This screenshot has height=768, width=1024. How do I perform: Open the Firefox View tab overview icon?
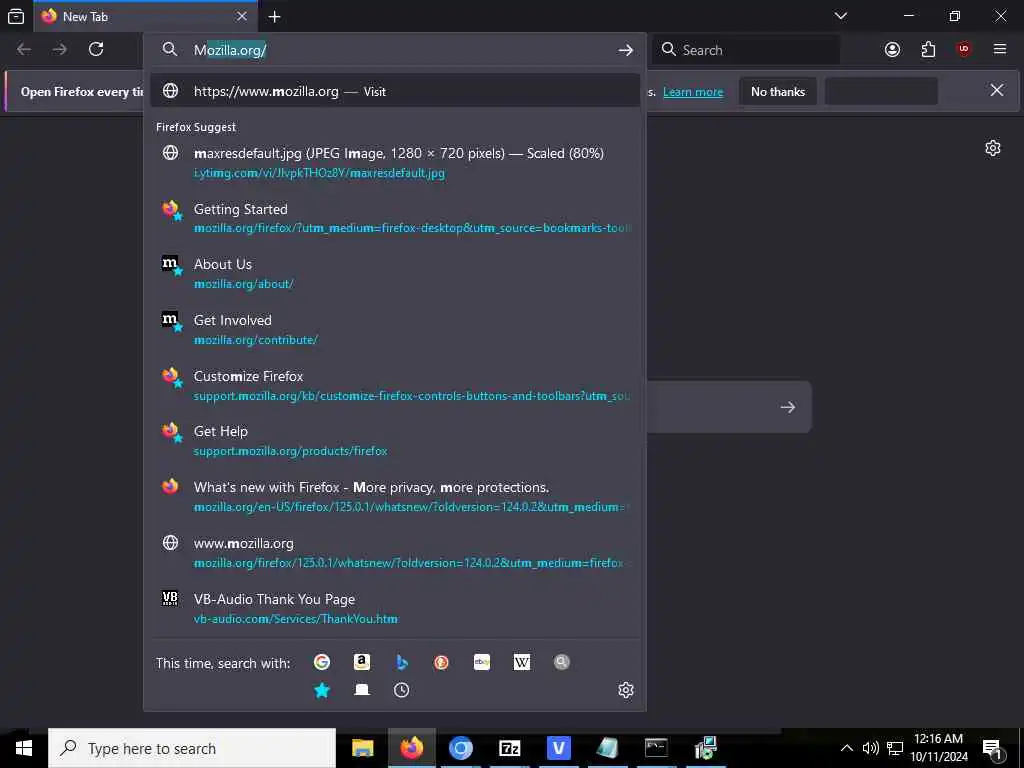tap(16, 16)
